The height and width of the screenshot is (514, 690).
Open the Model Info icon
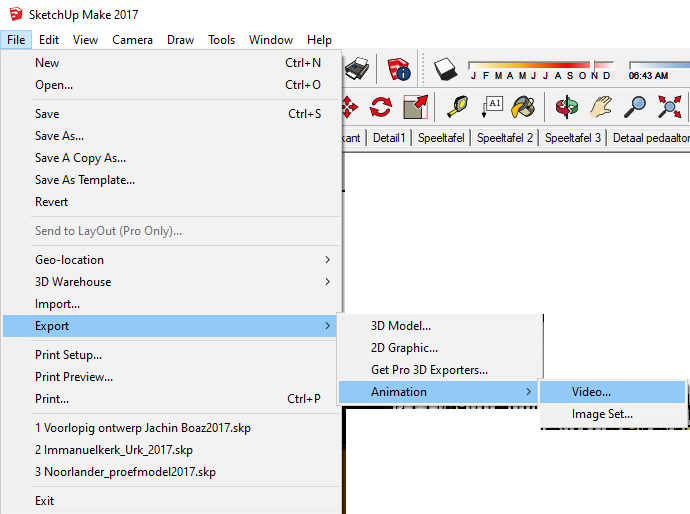click(399, 69)
